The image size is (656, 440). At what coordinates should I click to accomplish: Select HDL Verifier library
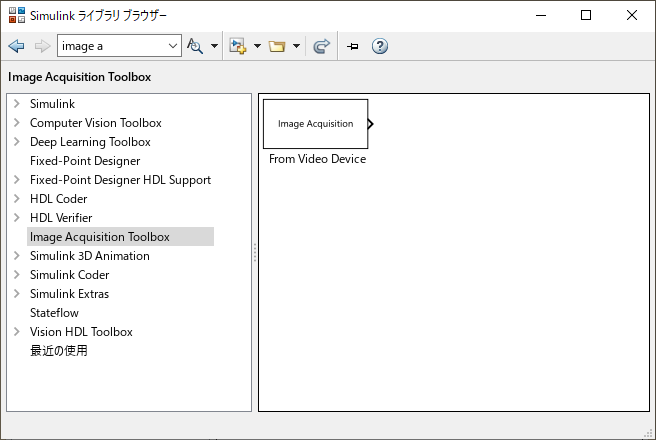61,218
